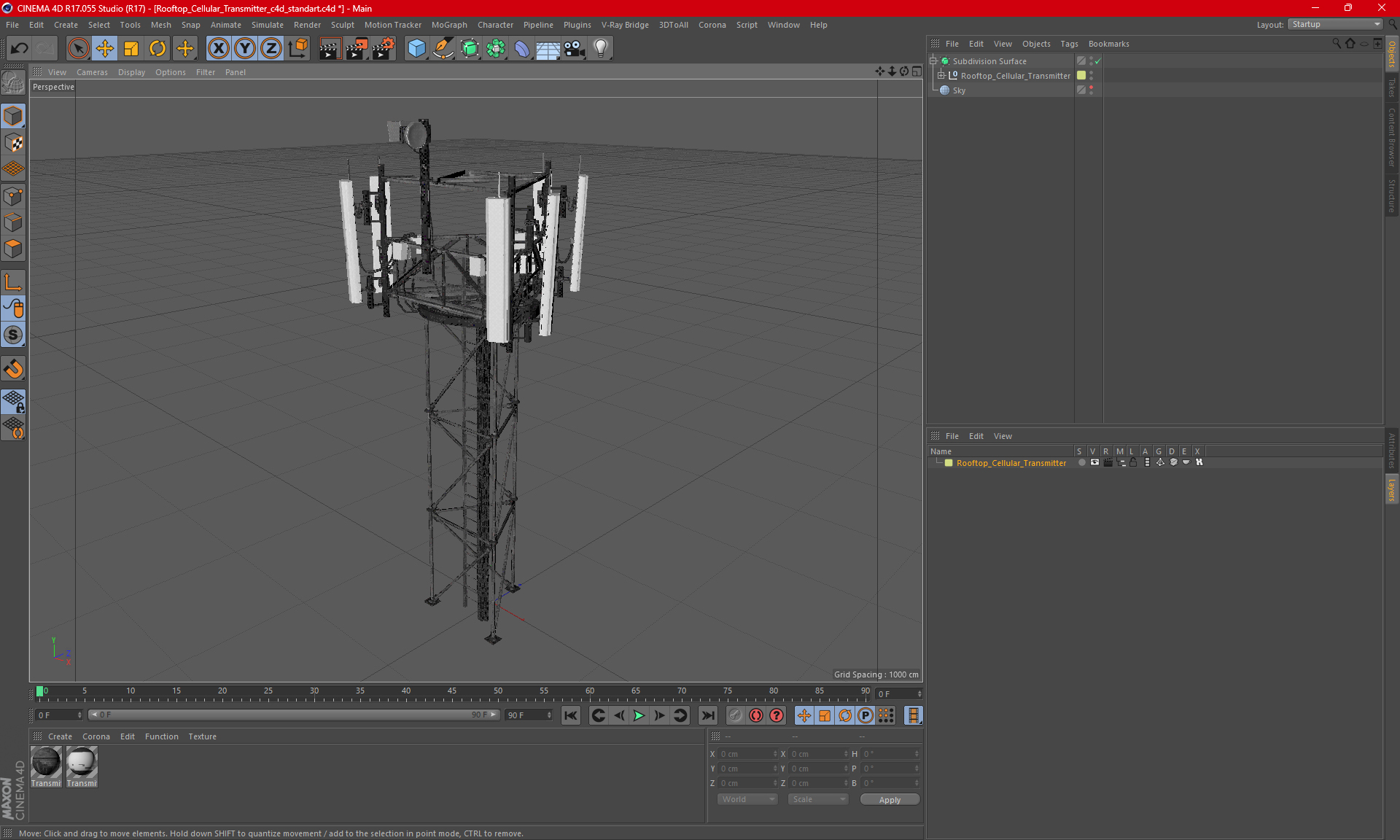
Task: Open Objects manager Tags menu
Action: point(1069,44)
